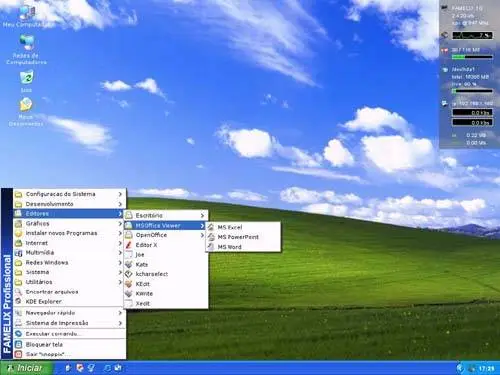Screen dimensions: 500x375
Task: Start KWrite text editor
Action: click(x=166, y=294)
